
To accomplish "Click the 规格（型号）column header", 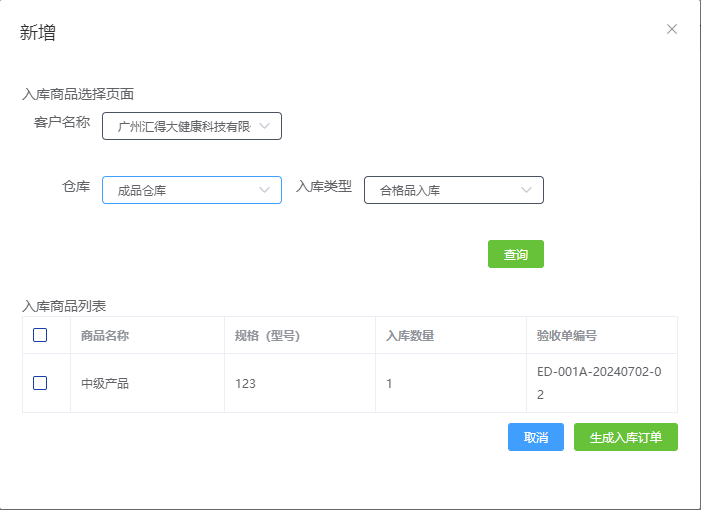I will click(x=267, y=335).
